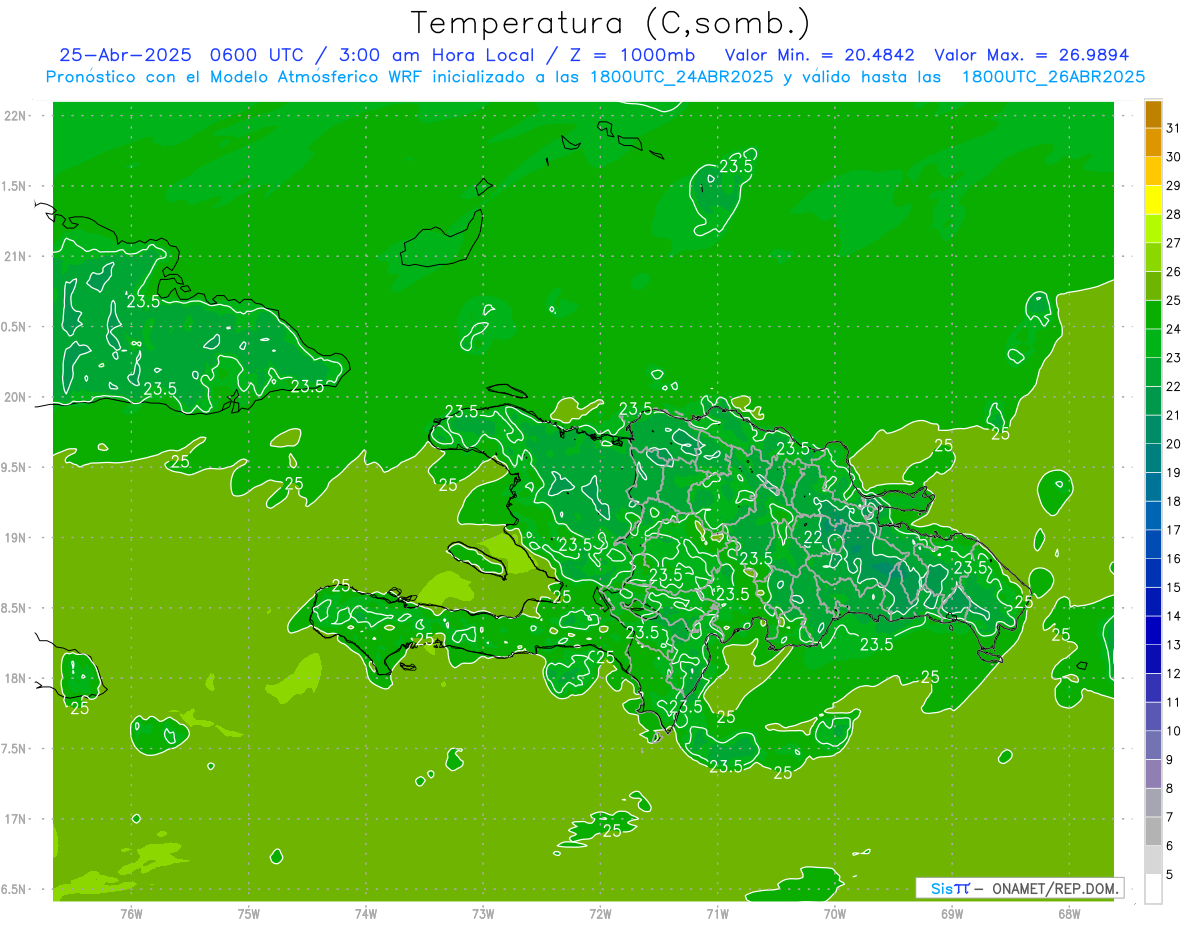Click the '17N' latitude axis label
This screenshot has height=927, width=1200.
tap(16, 819)
